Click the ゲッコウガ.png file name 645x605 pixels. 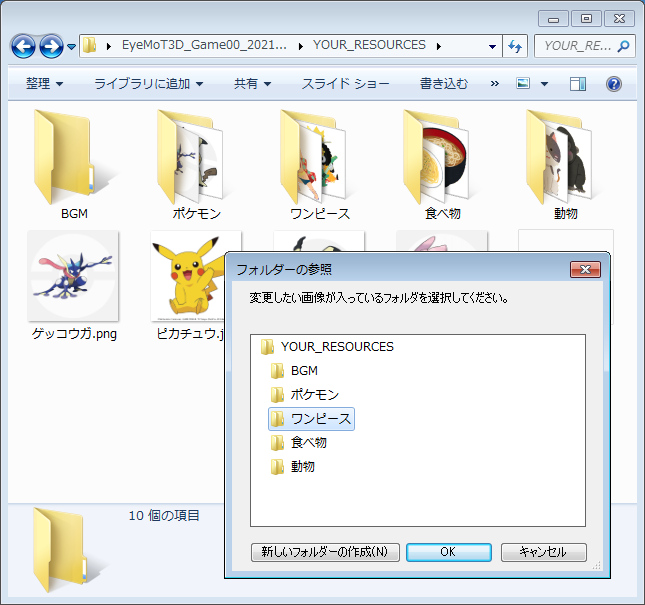[74, 334]
